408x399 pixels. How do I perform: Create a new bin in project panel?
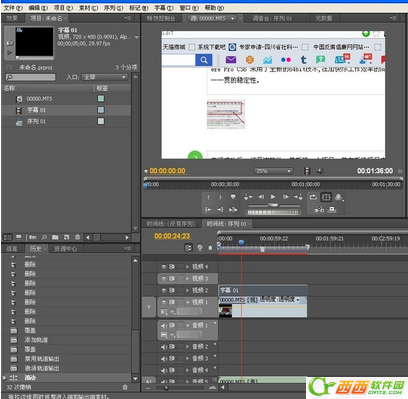55,237
